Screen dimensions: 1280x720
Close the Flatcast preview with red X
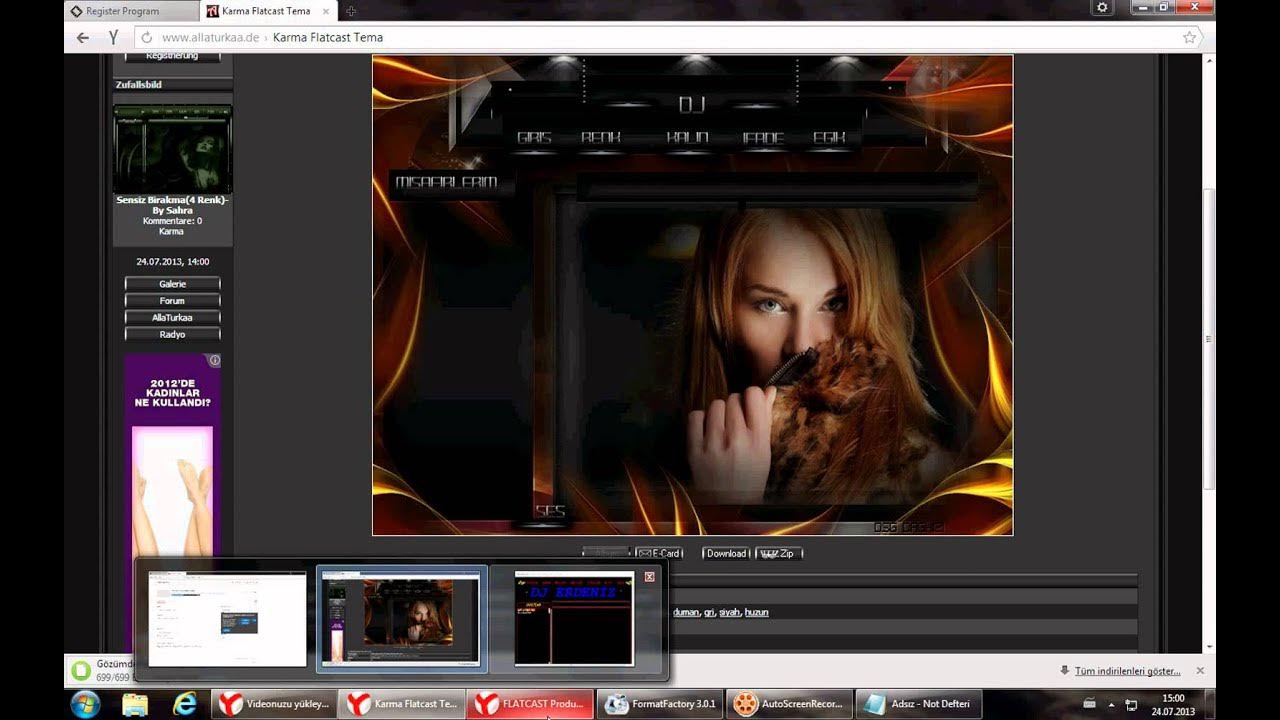(649, 577)
